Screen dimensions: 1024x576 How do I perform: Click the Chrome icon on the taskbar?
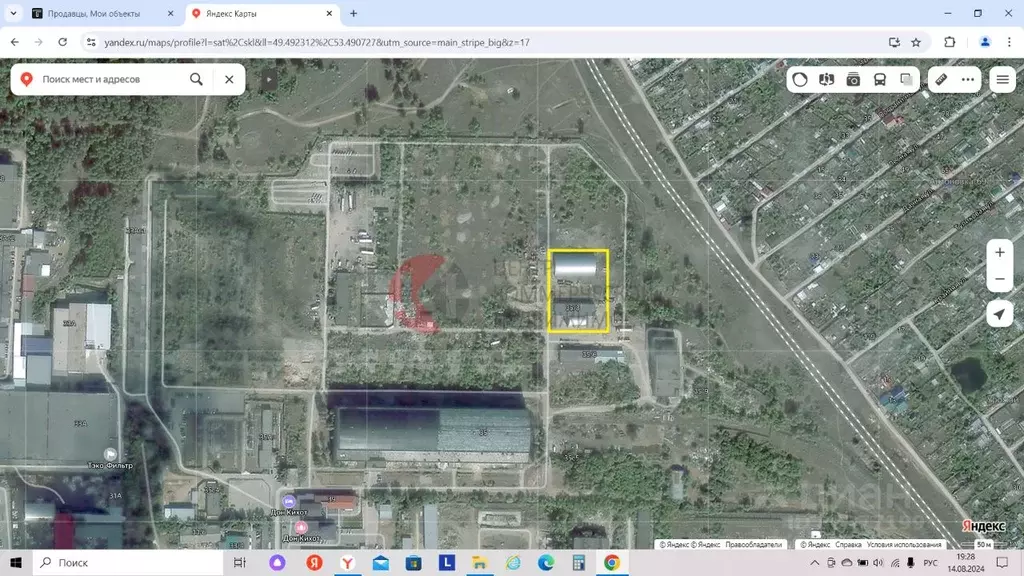click(x=612, y=562)
